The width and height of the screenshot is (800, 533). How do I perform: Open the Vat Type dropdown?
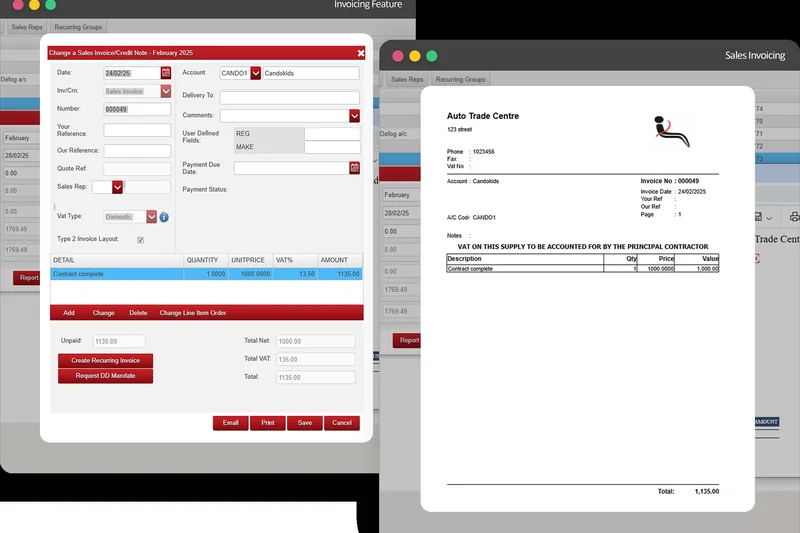click(x=152, y=216)
